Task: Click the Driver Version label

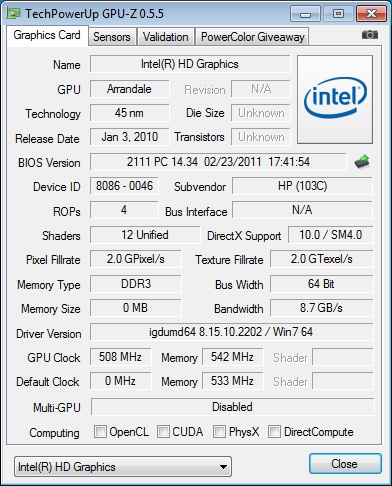Action: pyautogui.click(x=49, y=333)
